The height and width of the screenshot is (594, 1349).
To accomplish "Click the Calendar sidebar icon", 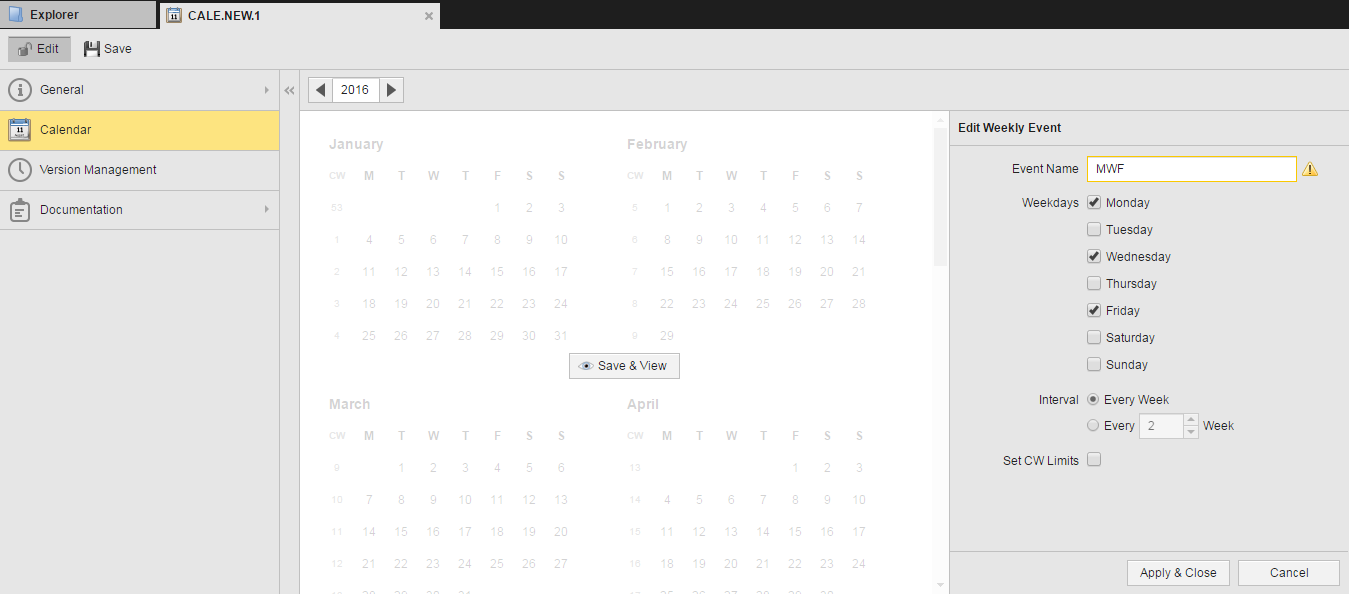I will click(20, 130).
